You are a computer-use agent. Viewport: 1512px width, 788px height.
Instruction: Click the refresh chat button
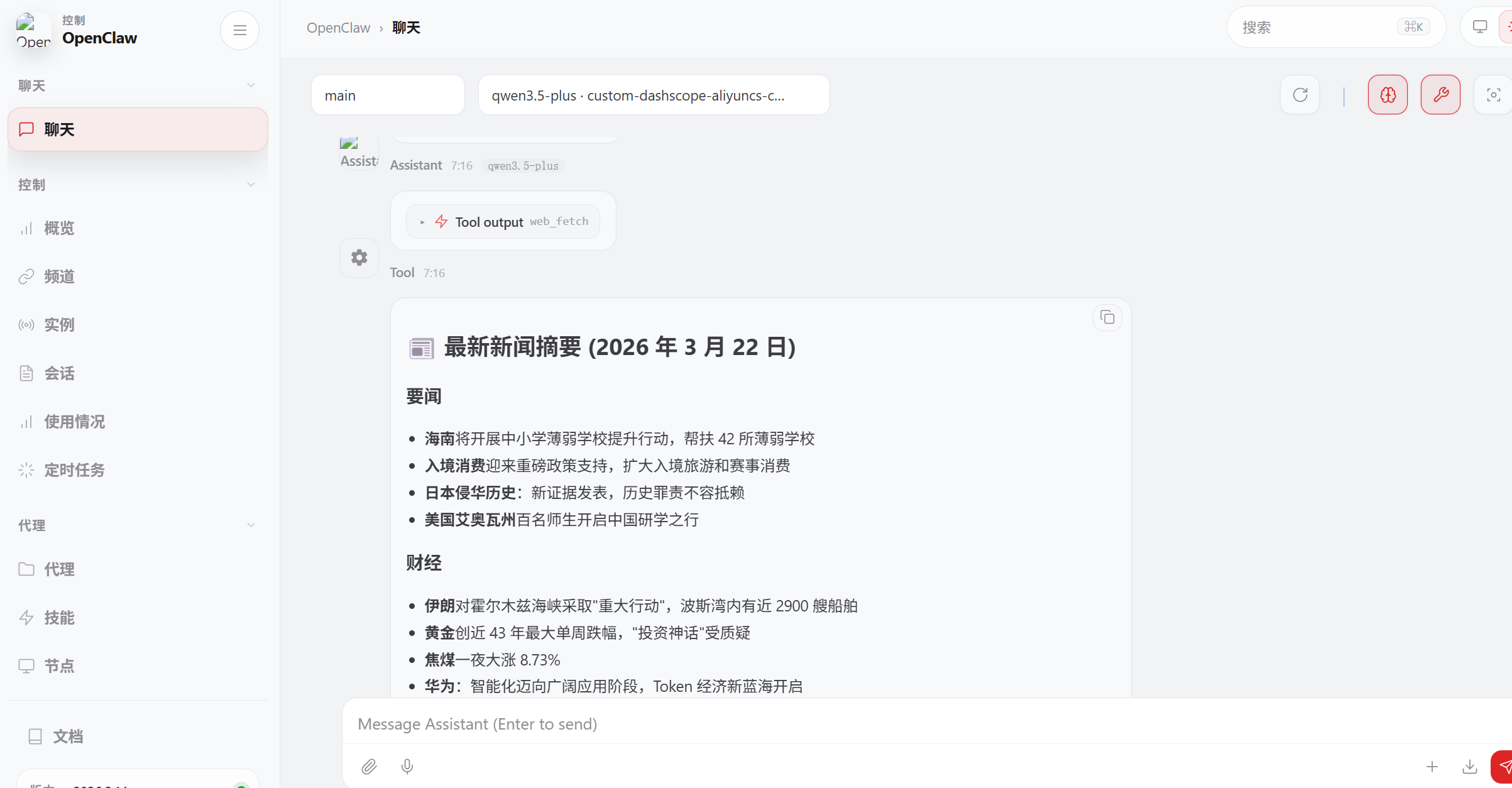(x=1300, y=95)
